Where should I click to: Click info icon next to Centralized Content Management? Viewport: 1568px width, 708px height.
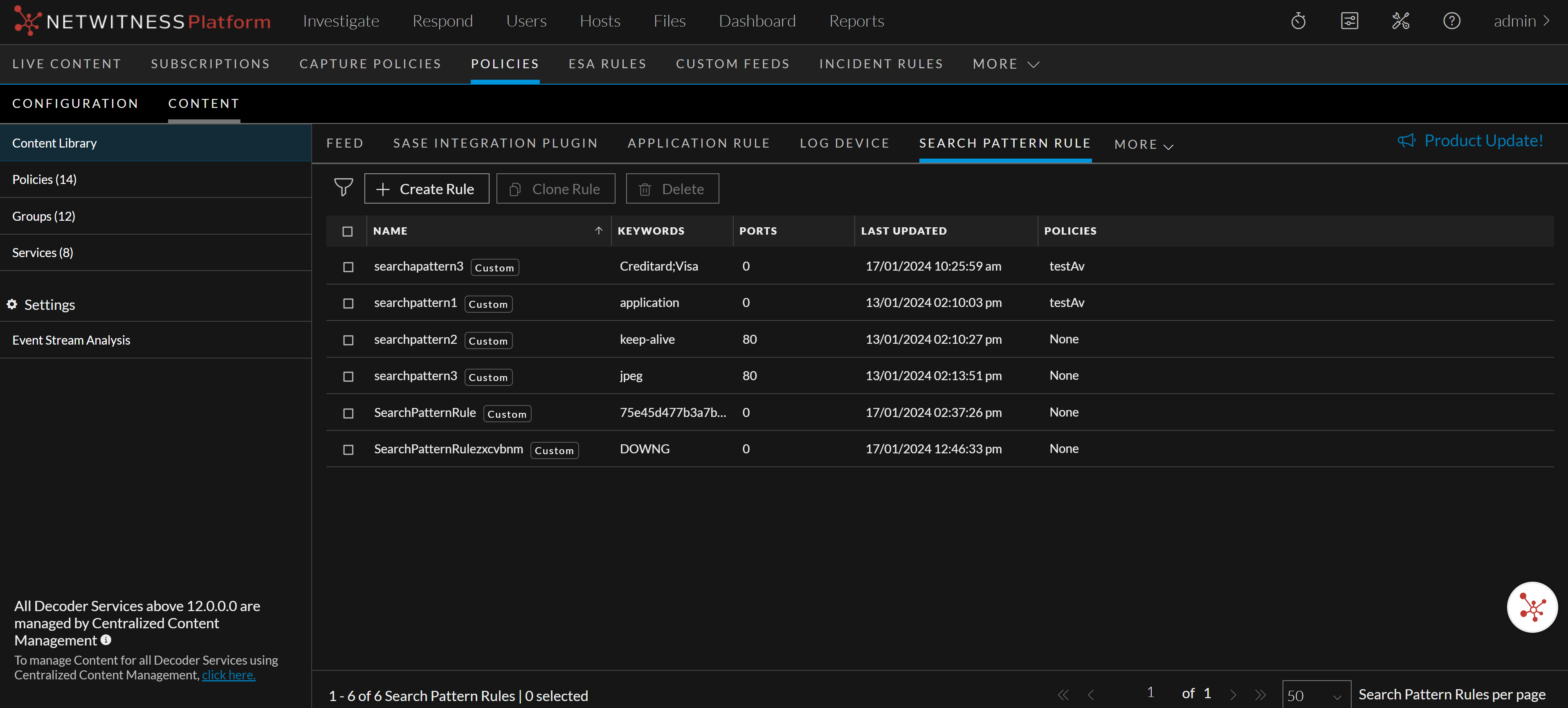106,640
